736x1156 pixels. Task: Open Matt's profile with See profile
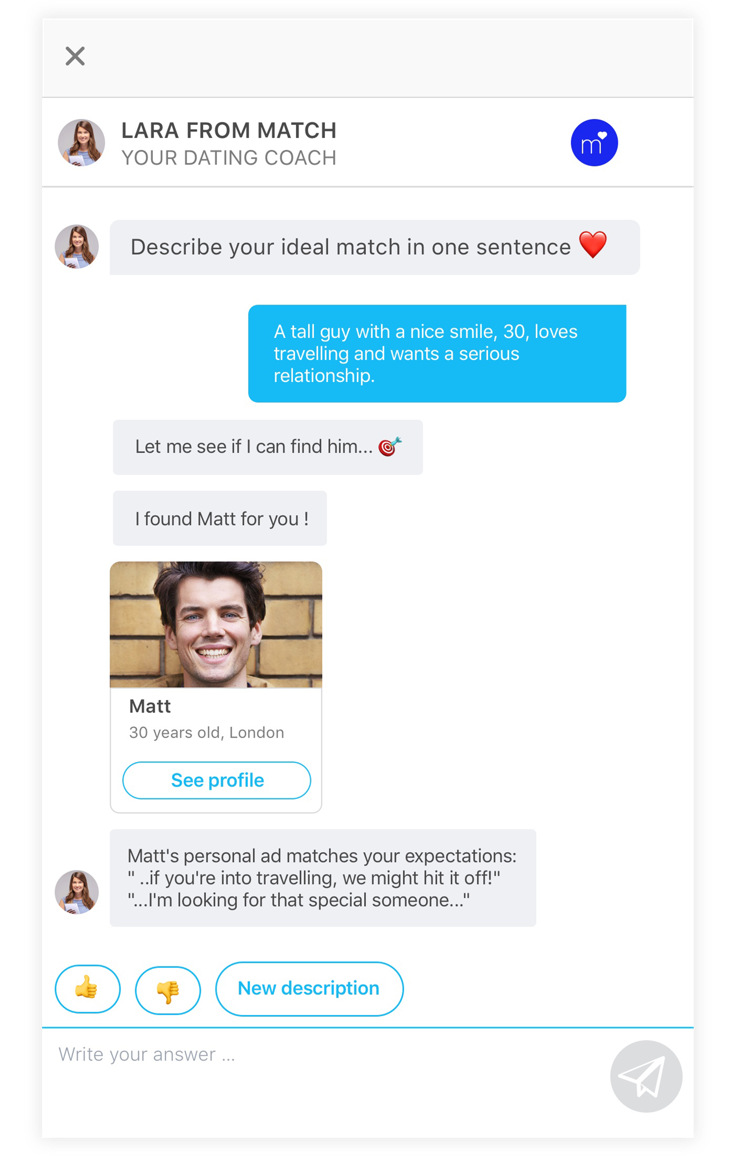click(x=217, y=780)
